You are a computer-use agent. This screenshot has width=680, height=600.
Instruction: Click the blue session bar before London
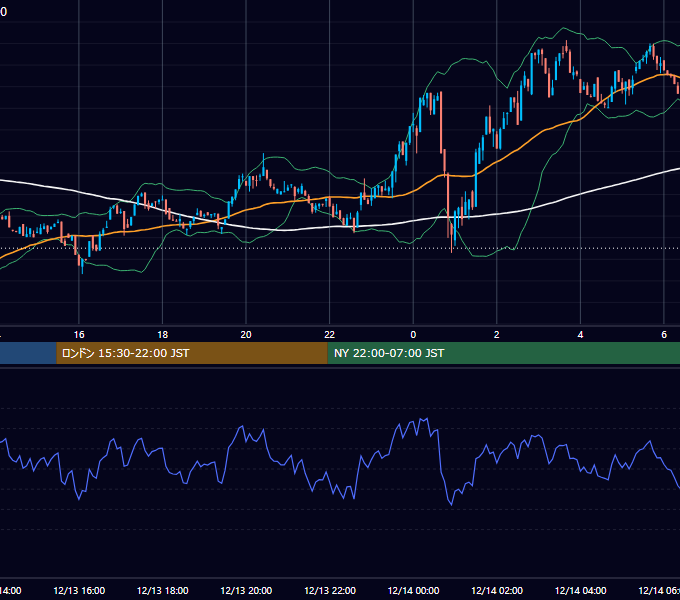tap(28, 353)
